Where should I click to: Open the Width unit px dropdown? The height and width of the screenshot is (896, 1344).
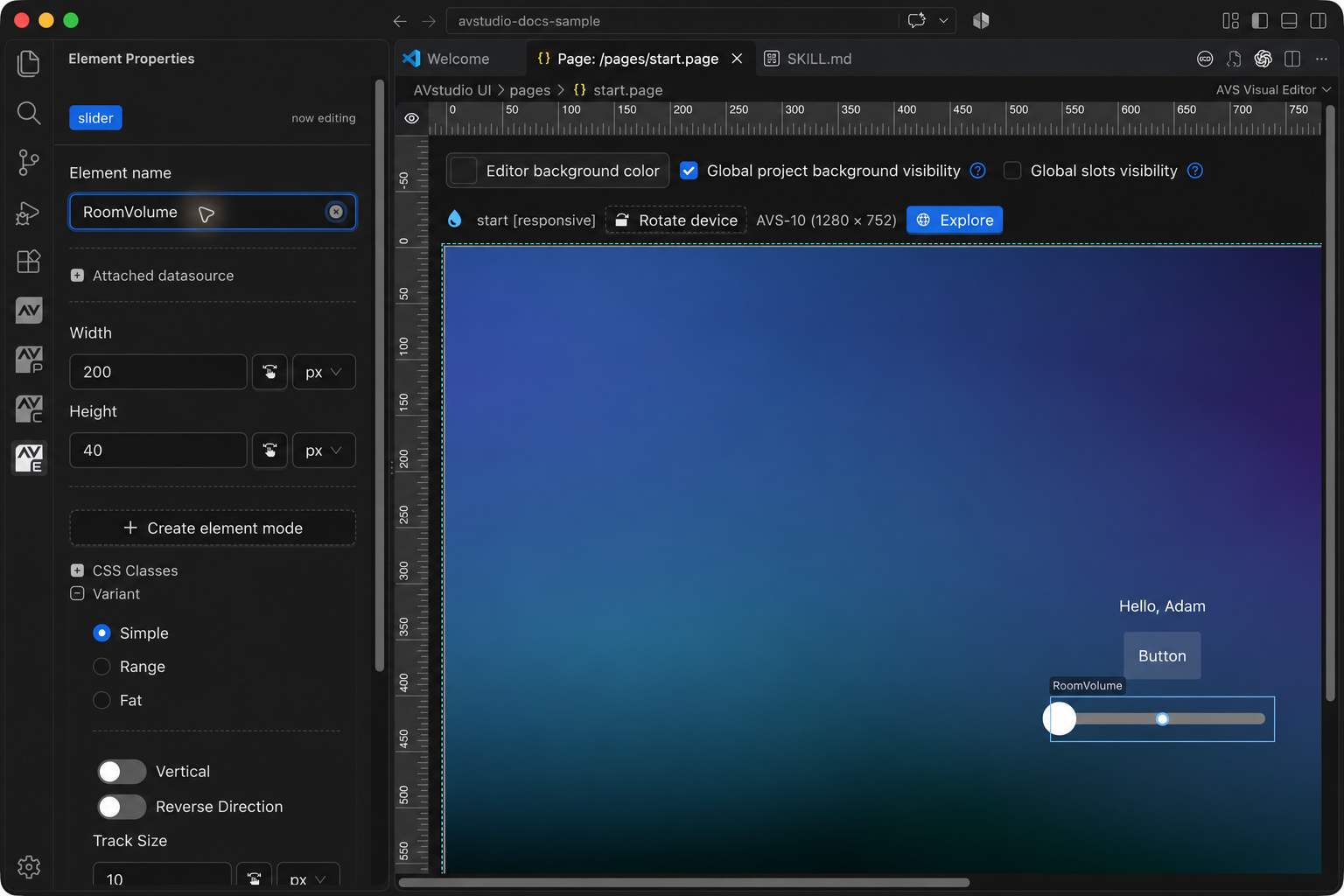[x=324, y=372]
